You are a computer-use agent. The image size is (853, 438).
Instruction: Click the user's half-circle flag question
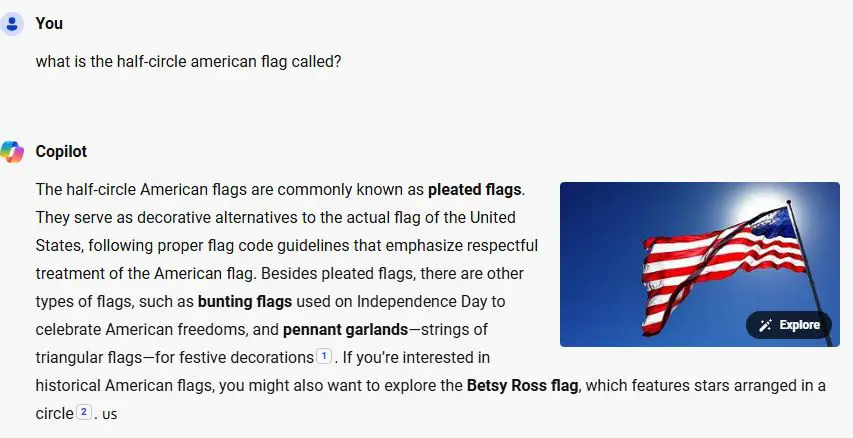[x=188, y=61]
